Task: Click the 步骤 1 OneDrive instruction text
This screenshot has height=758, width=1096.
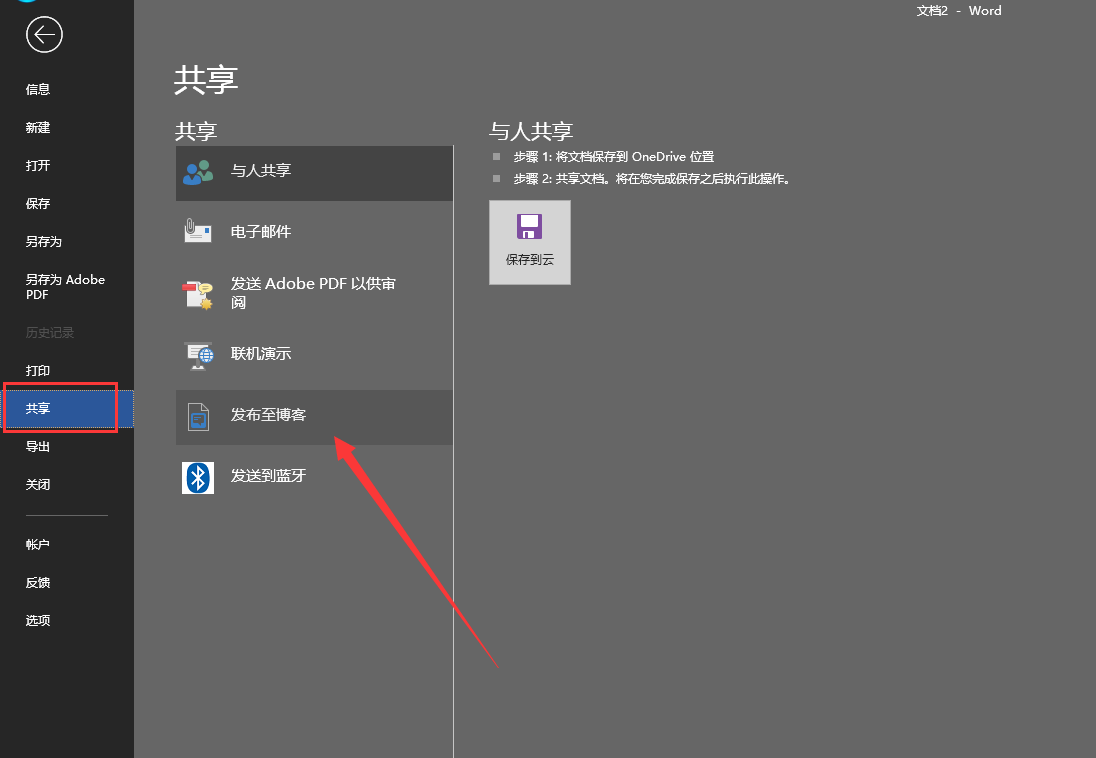Action: pyautogui.click(x=614, y=157)
